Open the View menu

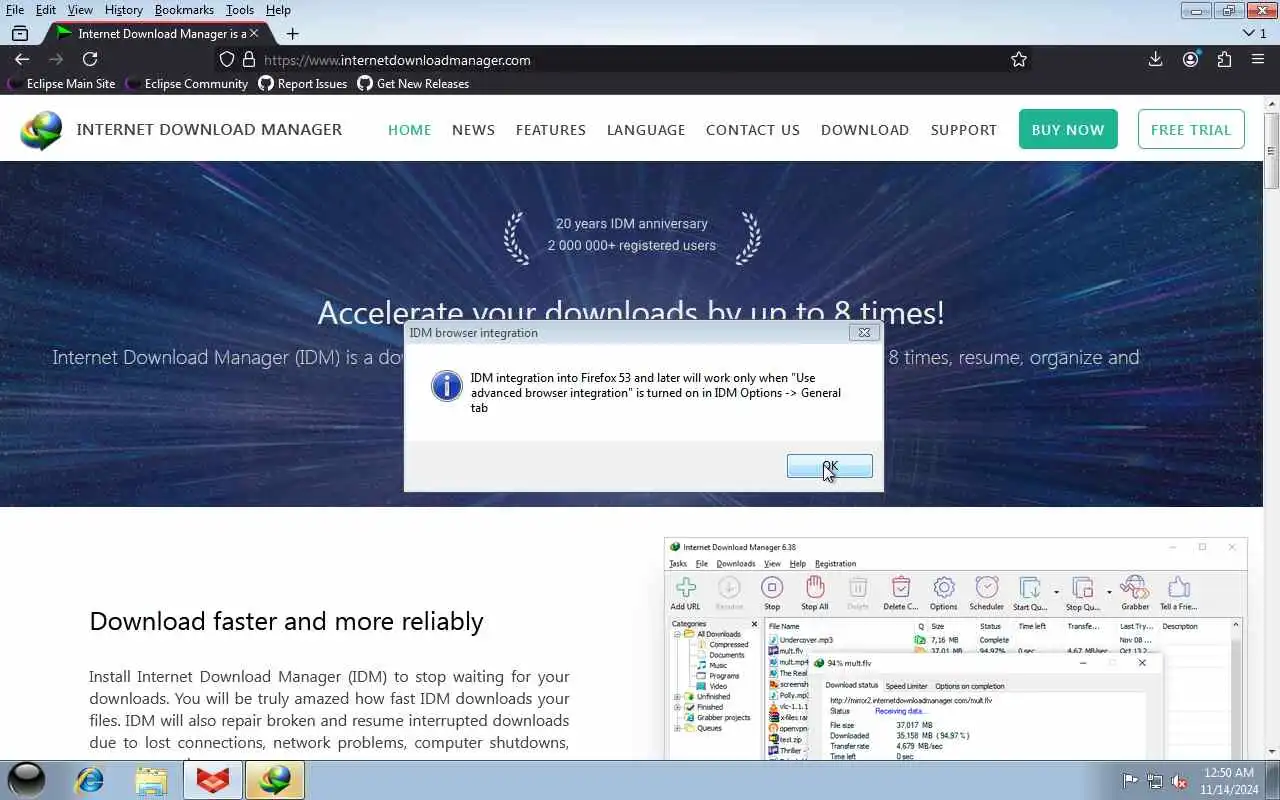point(80,10)
